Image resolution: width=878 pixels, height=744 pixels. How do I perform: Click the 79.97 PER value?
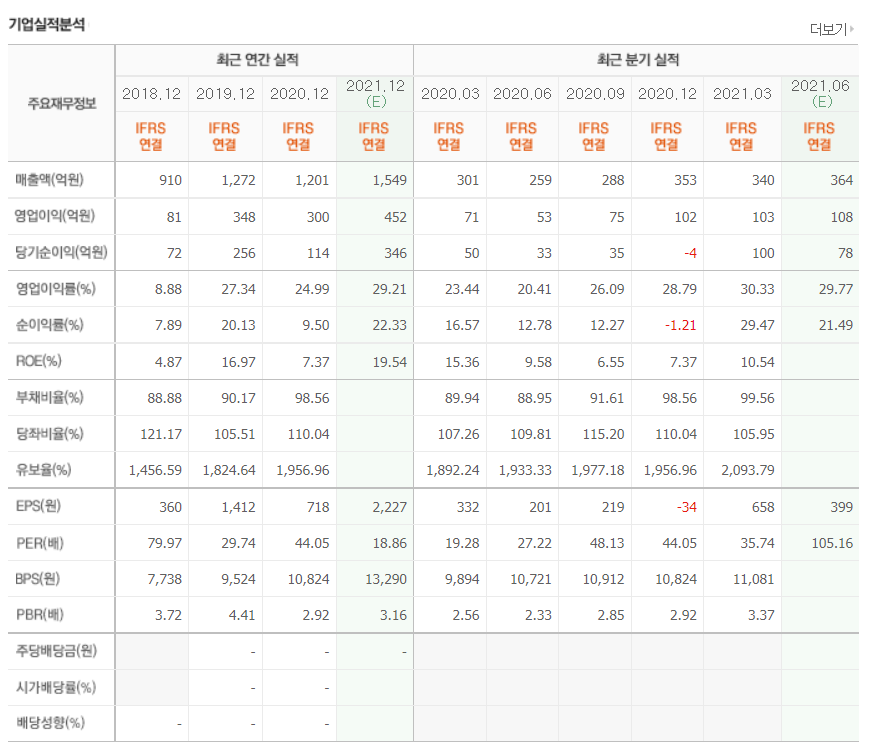click(x=165, y=543)
